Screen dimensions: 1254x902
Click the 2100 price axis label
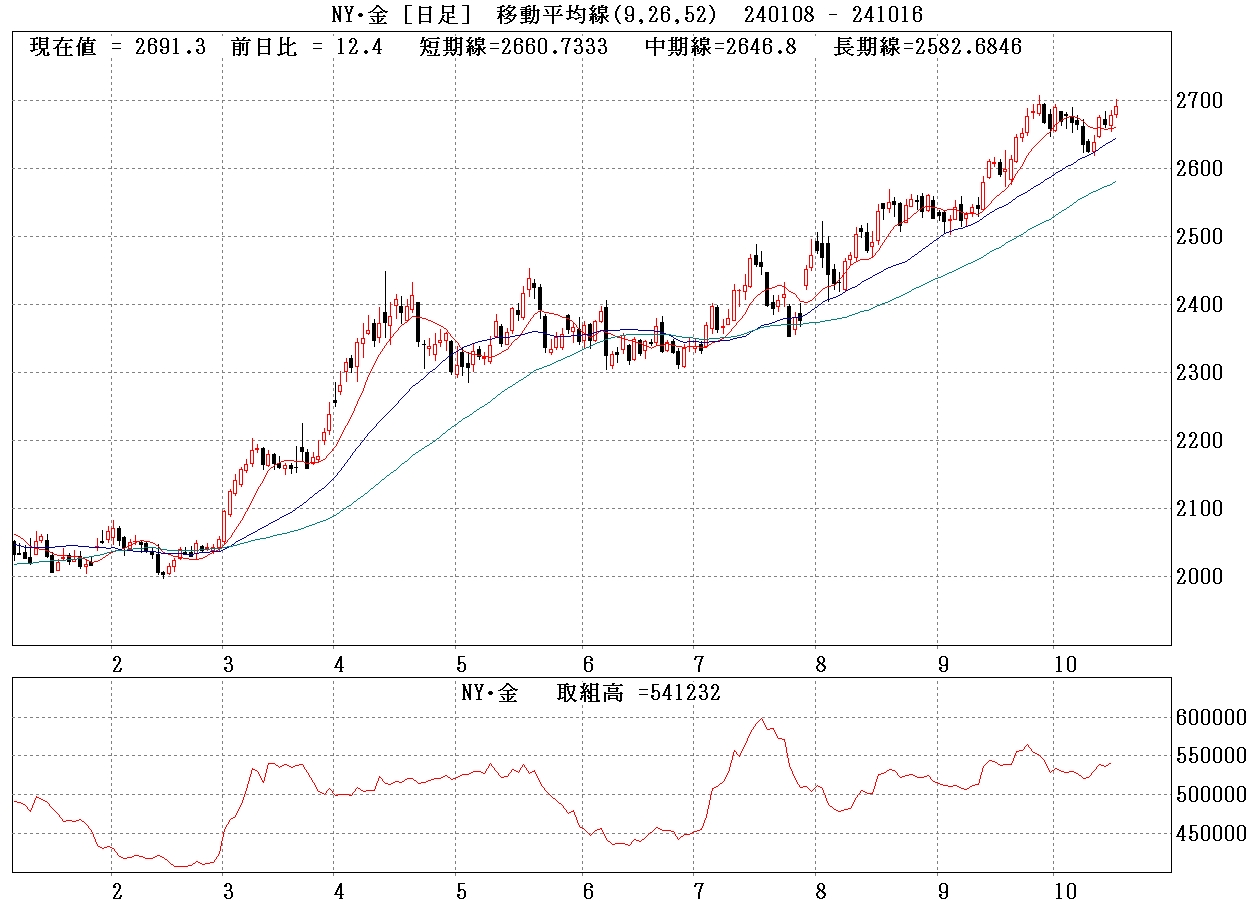pos(1200,509)
